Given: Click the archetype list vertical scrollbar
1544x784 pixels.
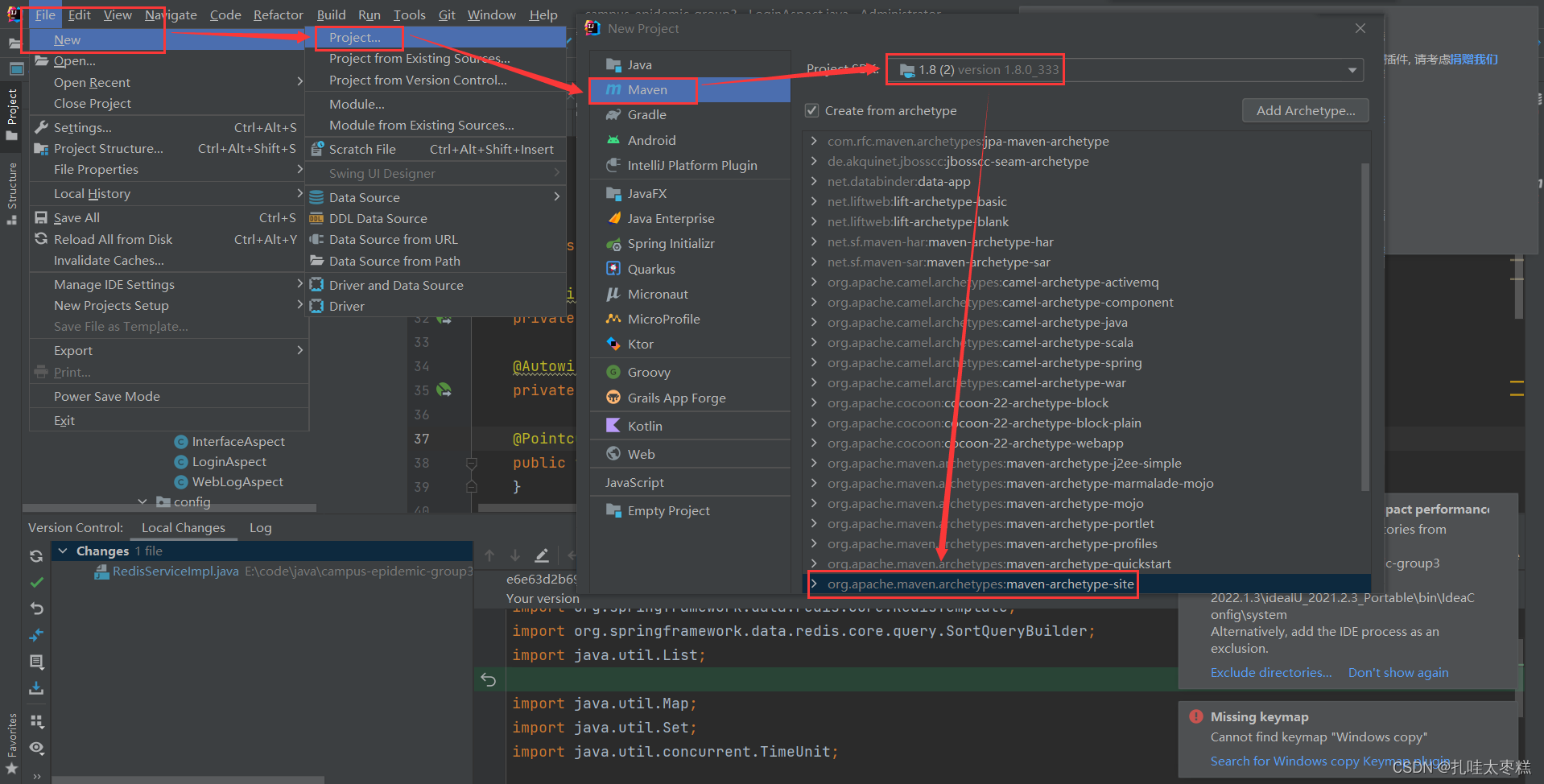Looking at the screenshot, I should pyautogui.click(x=1364, y=327).
